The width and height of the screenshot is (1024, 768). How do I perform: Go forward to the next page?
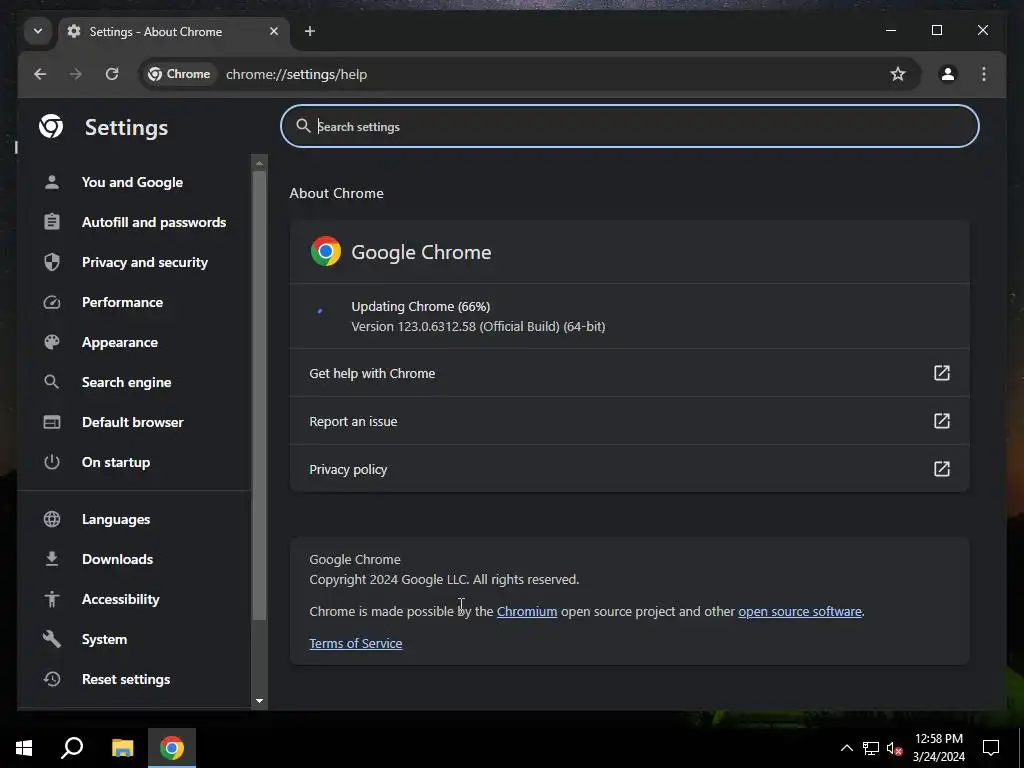76,74
